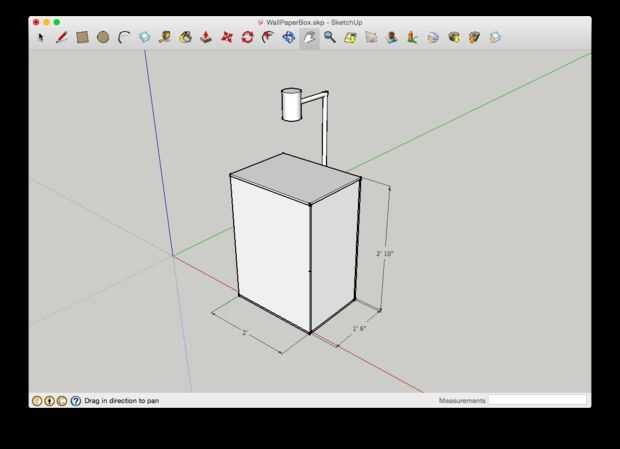Click the large front face of box

273,253
